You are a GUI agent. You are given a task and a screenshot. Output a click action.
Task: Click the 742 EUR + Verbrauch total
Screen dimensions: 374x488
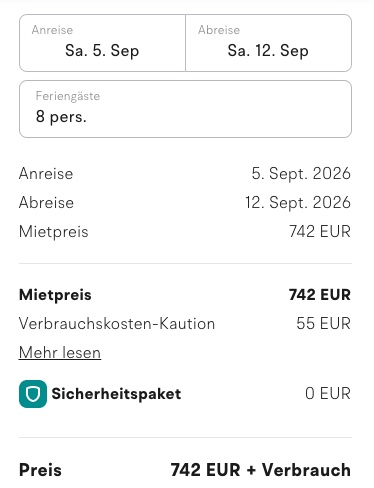[261, 470]
